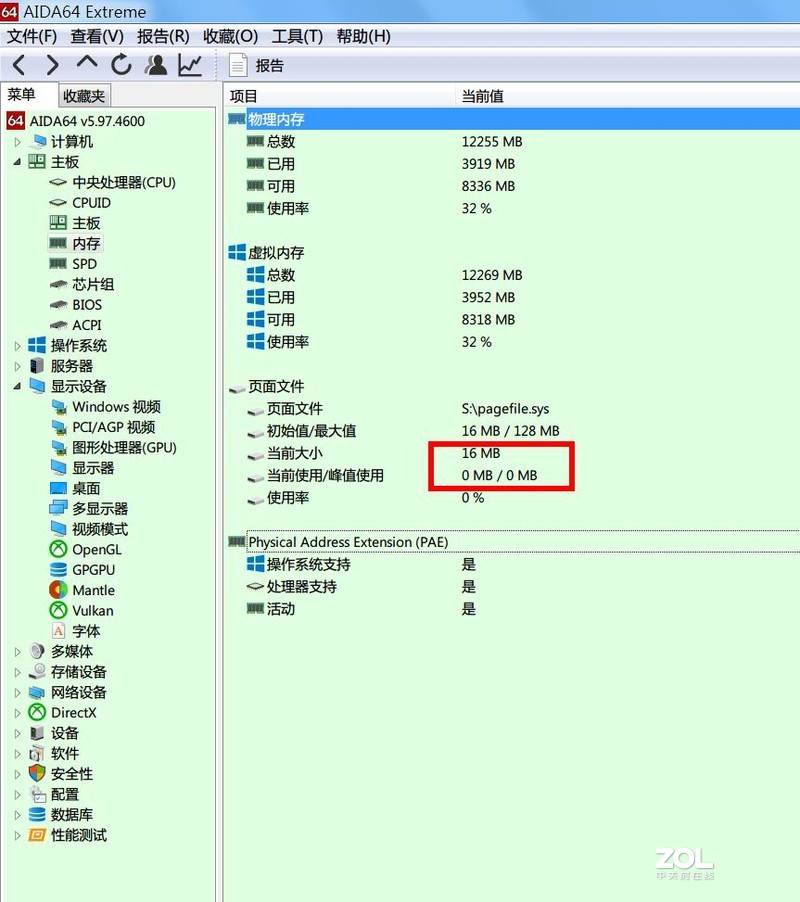
Task: Click the AIDA64 v5.97.4600 root icon
Action: (16, 121)
